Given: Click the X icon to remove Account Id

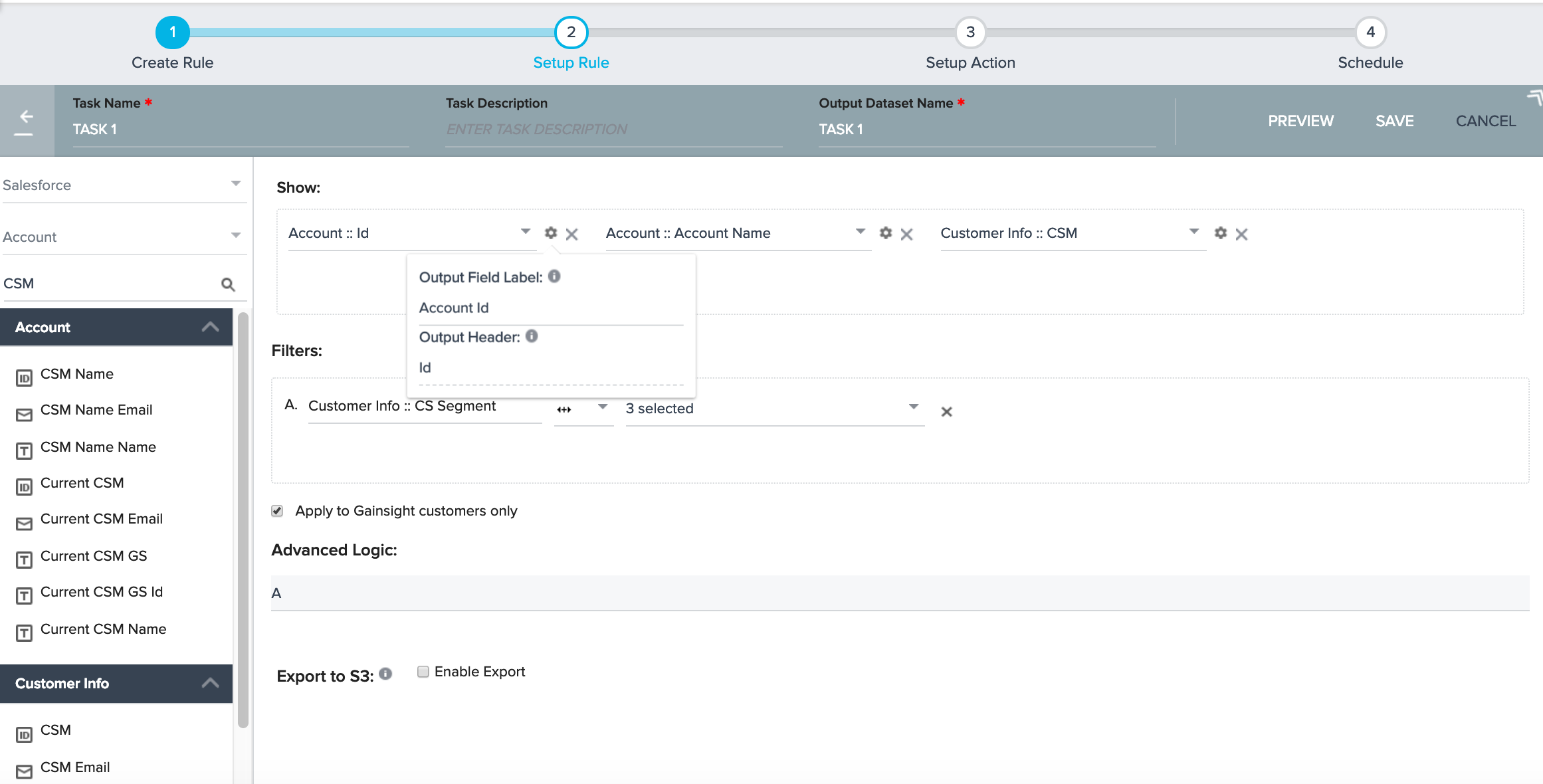Looking at the screenshot, I should click(572, 234).
